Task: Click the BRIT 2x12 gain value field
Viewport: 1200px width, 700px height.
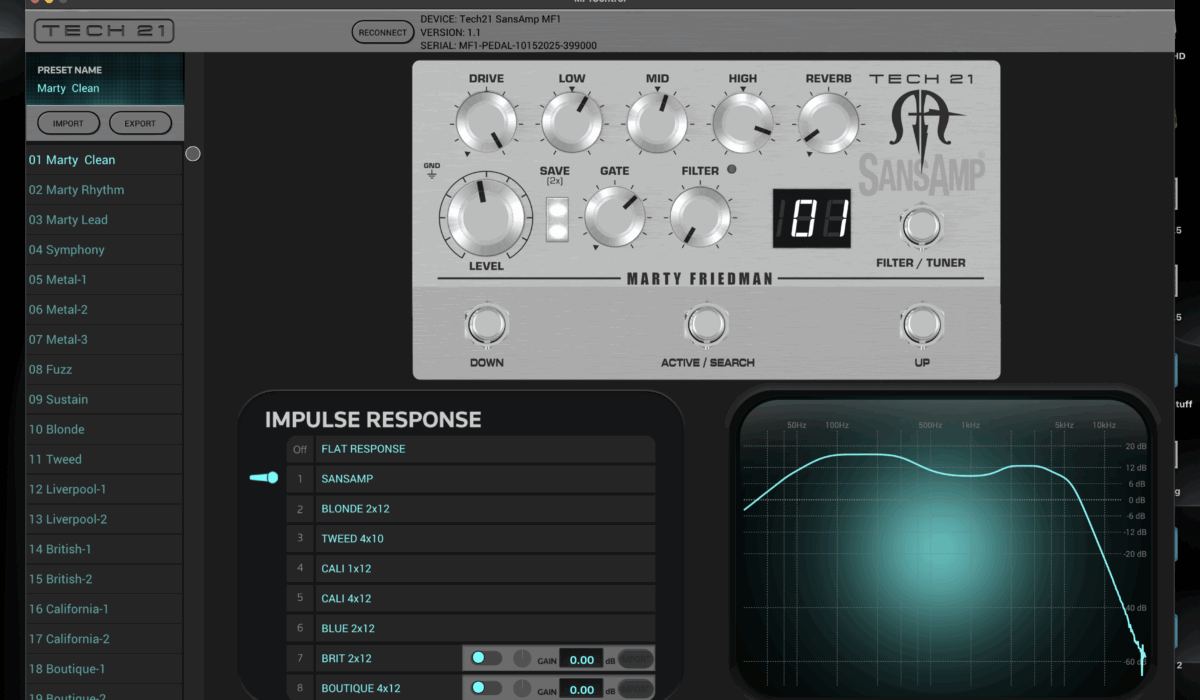Action: point(581,659)
